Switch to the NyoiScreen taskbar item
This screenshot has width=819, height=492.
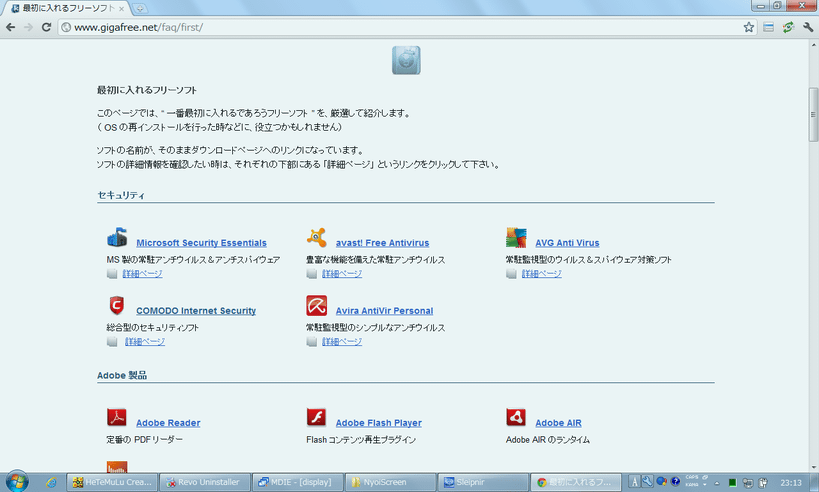(x=390, y=482)
